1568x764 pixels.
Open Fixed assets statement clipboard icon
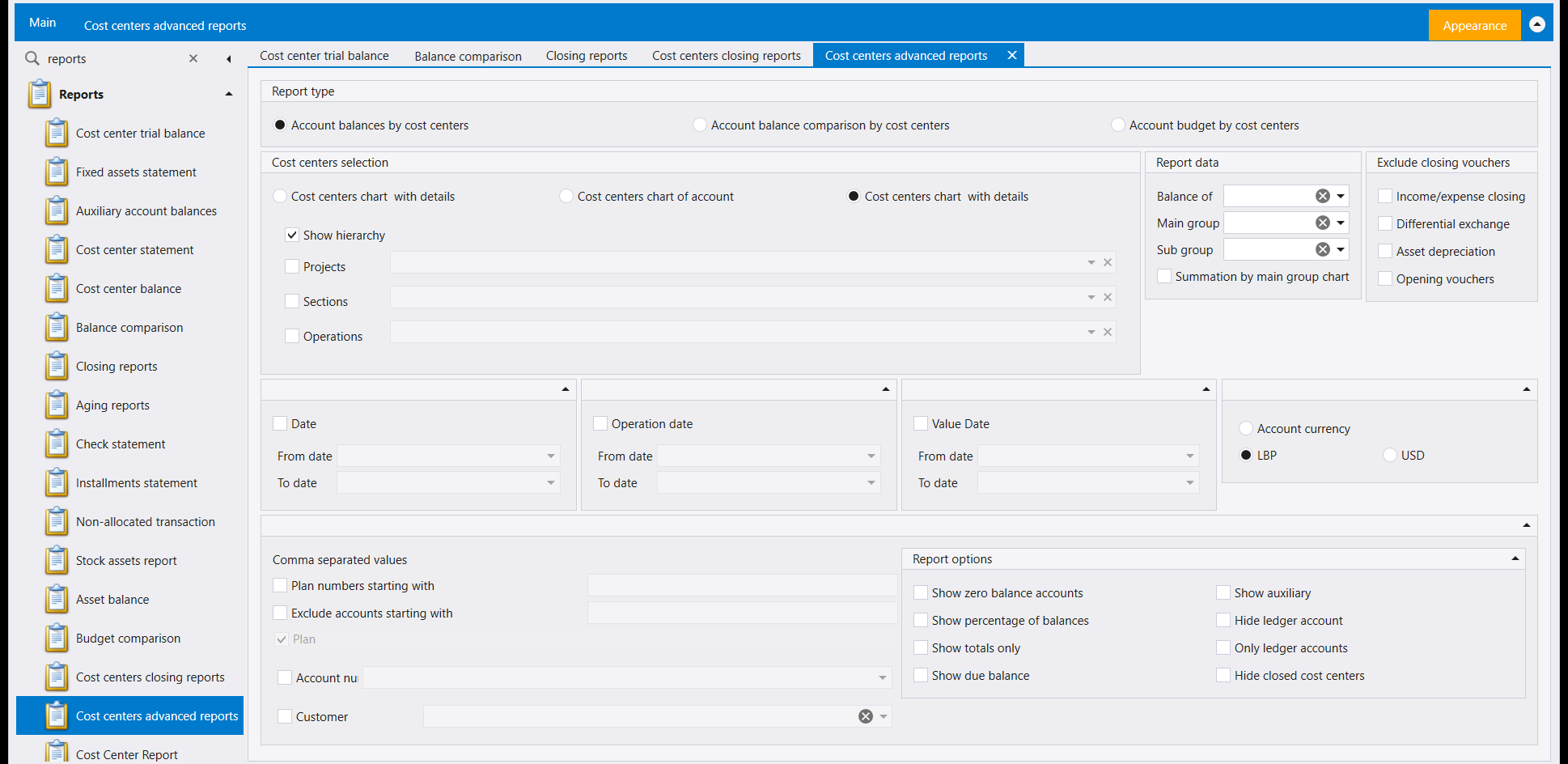coord(57,172)
